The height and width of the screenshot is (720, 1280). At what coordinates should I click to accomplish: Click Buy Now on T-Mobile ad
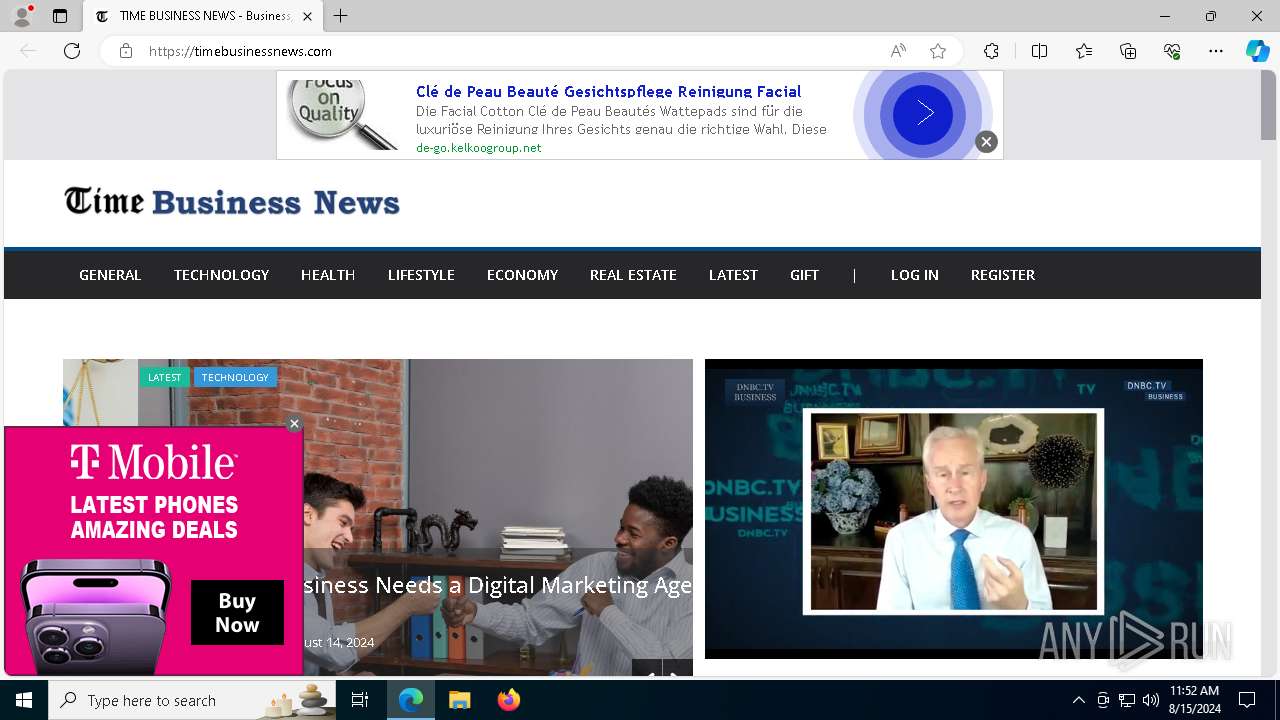pyautogui.click(x=237, y=612)
